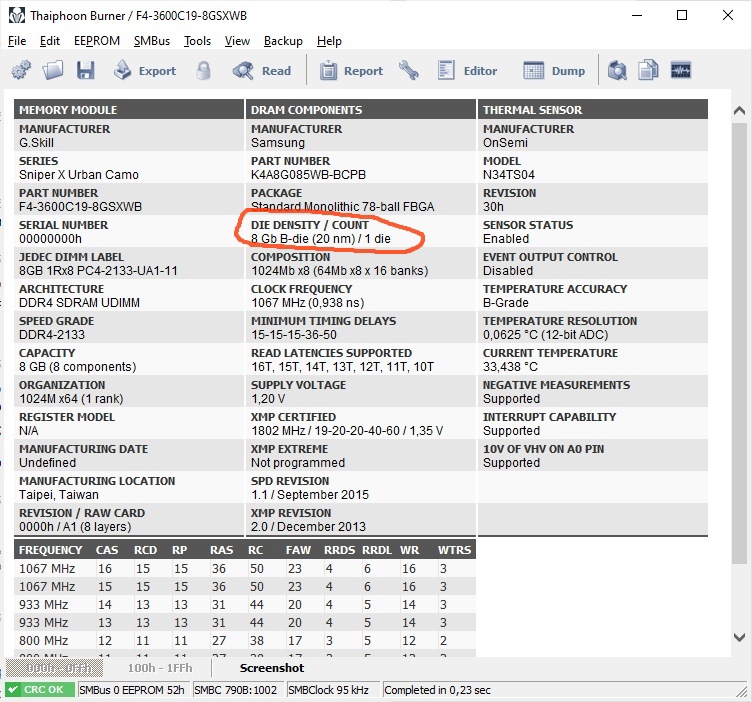The height and width of the screenshot is (702, 752).
Task: Click the 800 MHz frequency row
Action: click(245, 640)
